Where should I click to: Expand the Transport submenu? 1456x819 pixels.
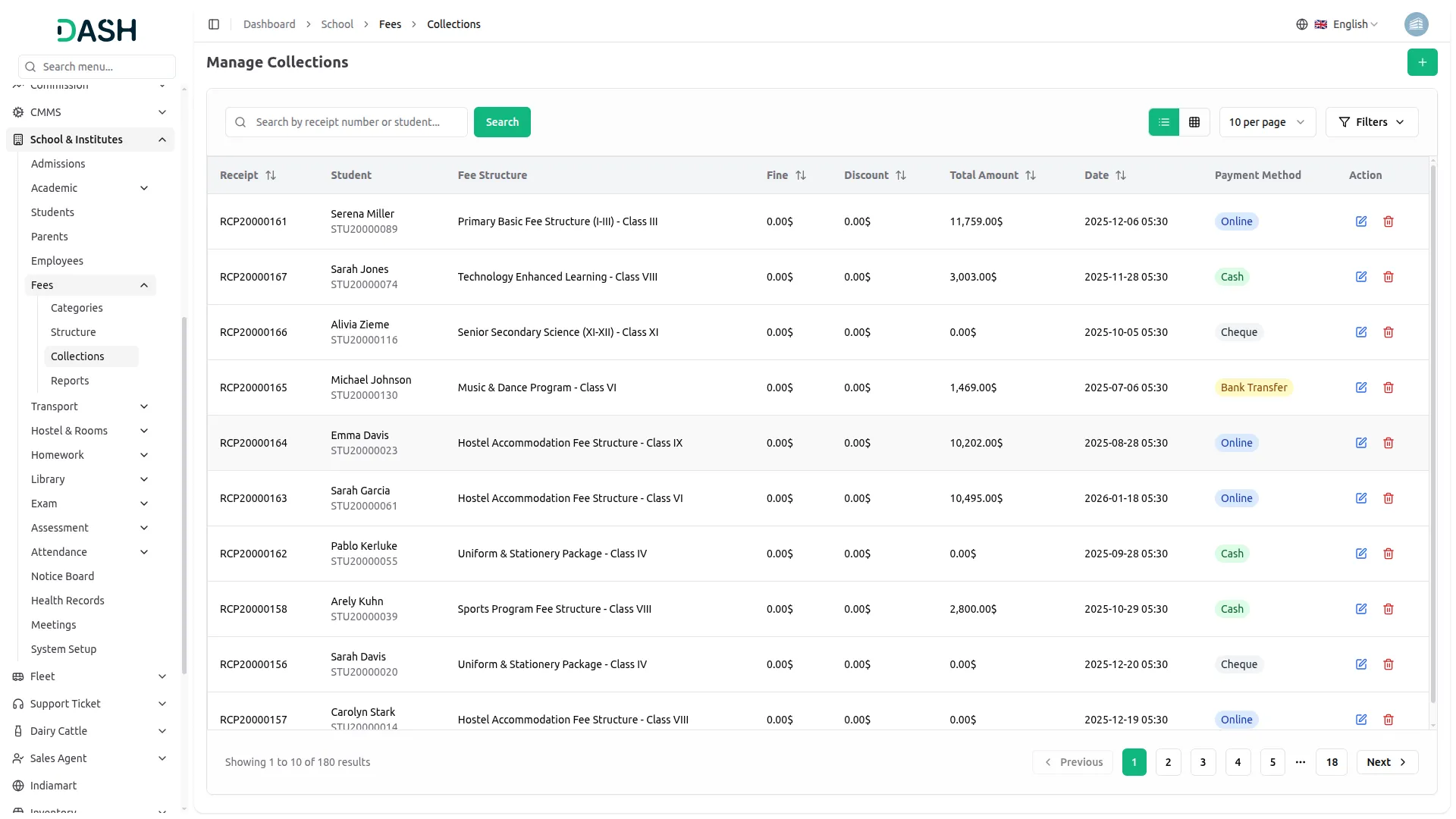[x=90, y=406]
